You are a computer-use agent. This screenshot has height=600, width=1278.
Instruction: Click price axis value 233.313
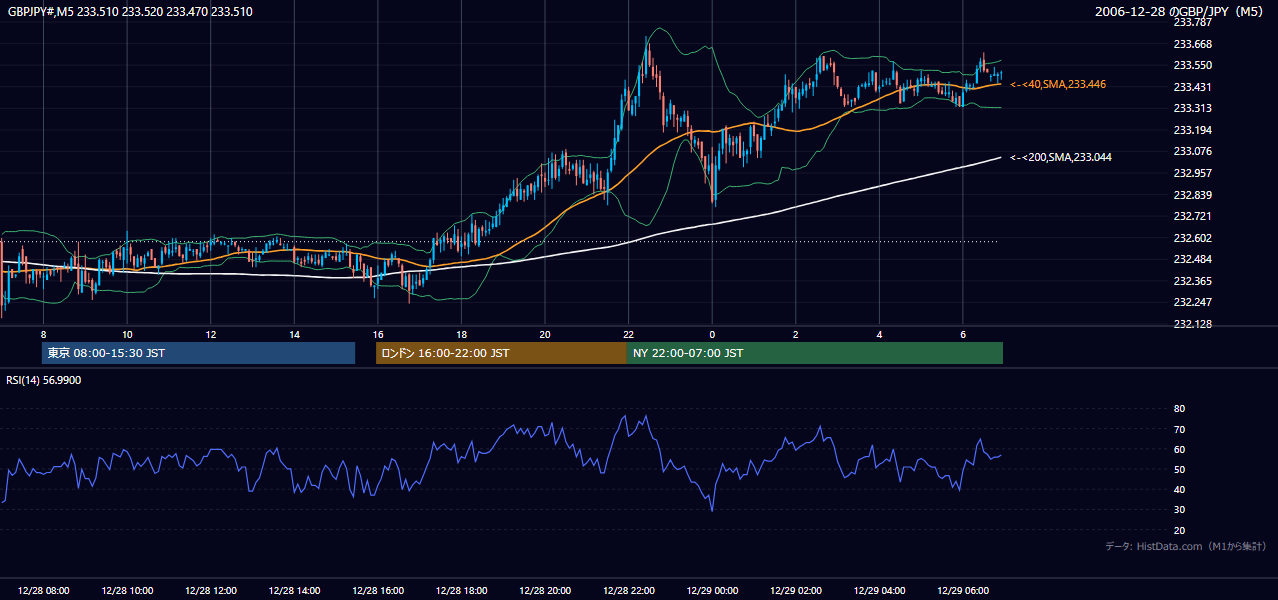click(x=1193, y=109)
